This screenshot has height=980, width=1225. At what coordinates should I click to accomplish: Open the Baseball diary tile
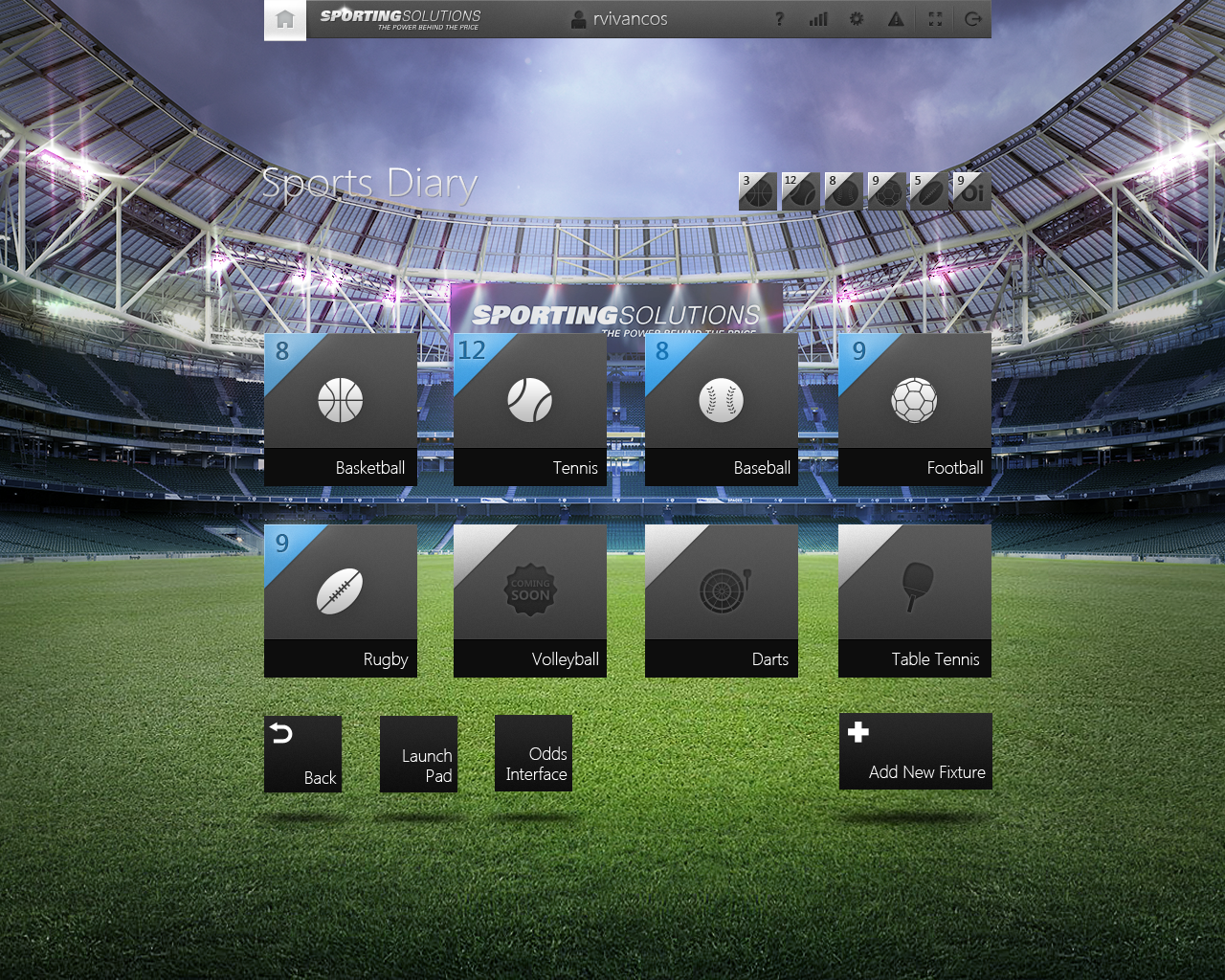click(x=722, y=410)
